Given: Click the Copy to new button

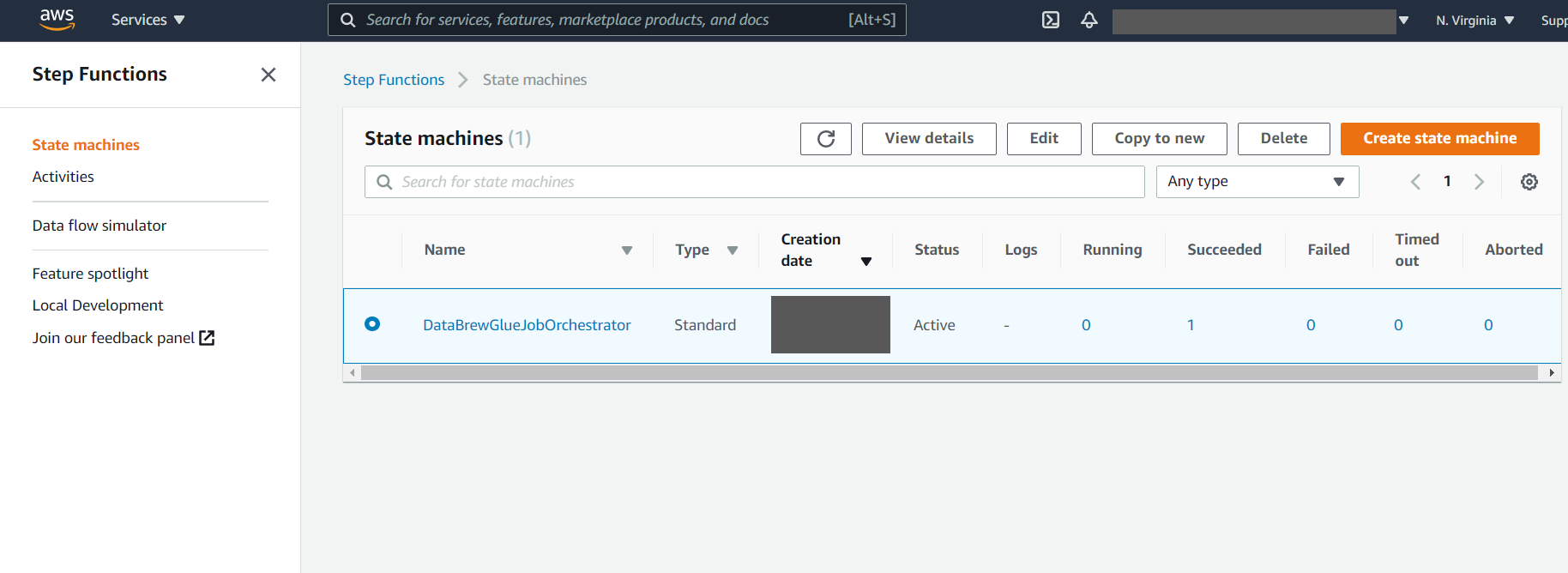Looking at the screenshot, I should point(1160,139).
